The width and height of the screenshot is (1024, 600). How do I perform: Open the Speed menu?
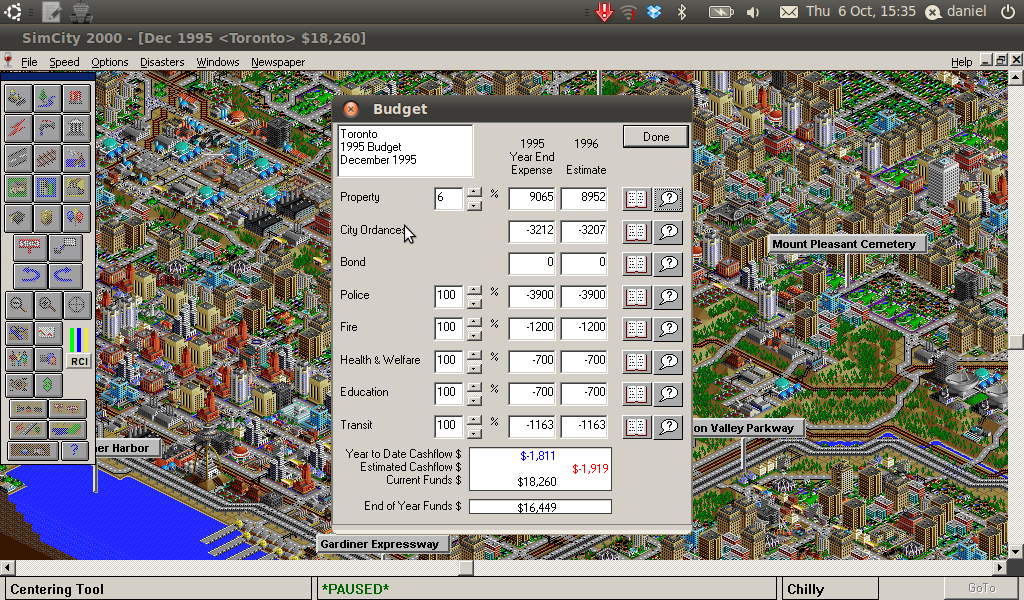(64, 62)
